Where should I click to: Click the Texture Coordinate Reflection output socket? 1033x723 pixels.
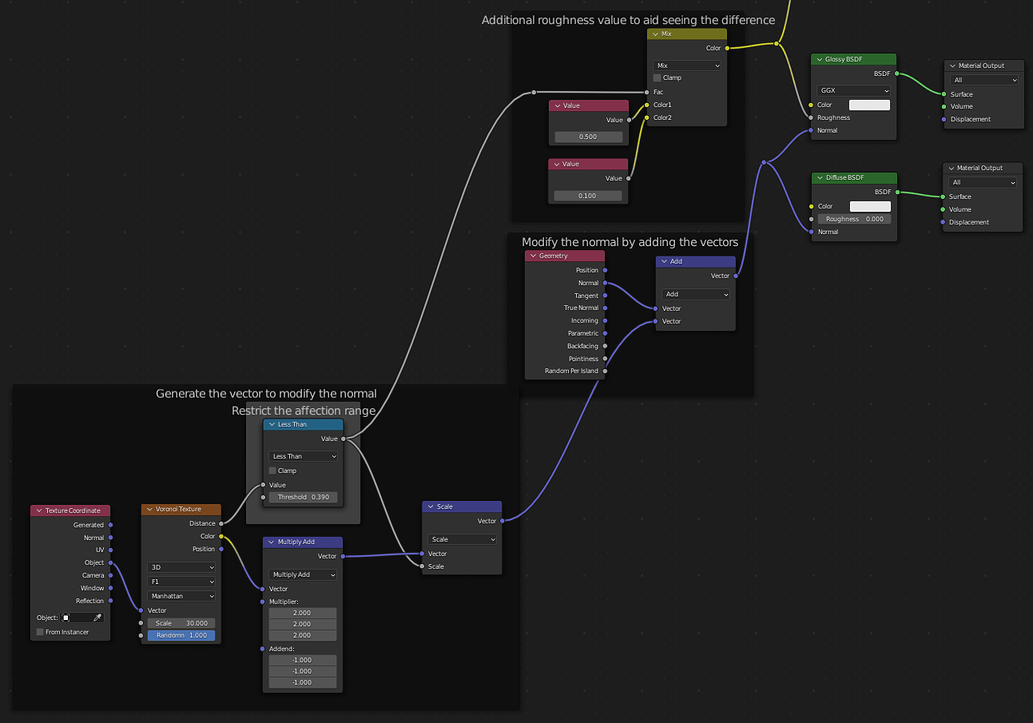pyautogui.click(x=111, y=601)
